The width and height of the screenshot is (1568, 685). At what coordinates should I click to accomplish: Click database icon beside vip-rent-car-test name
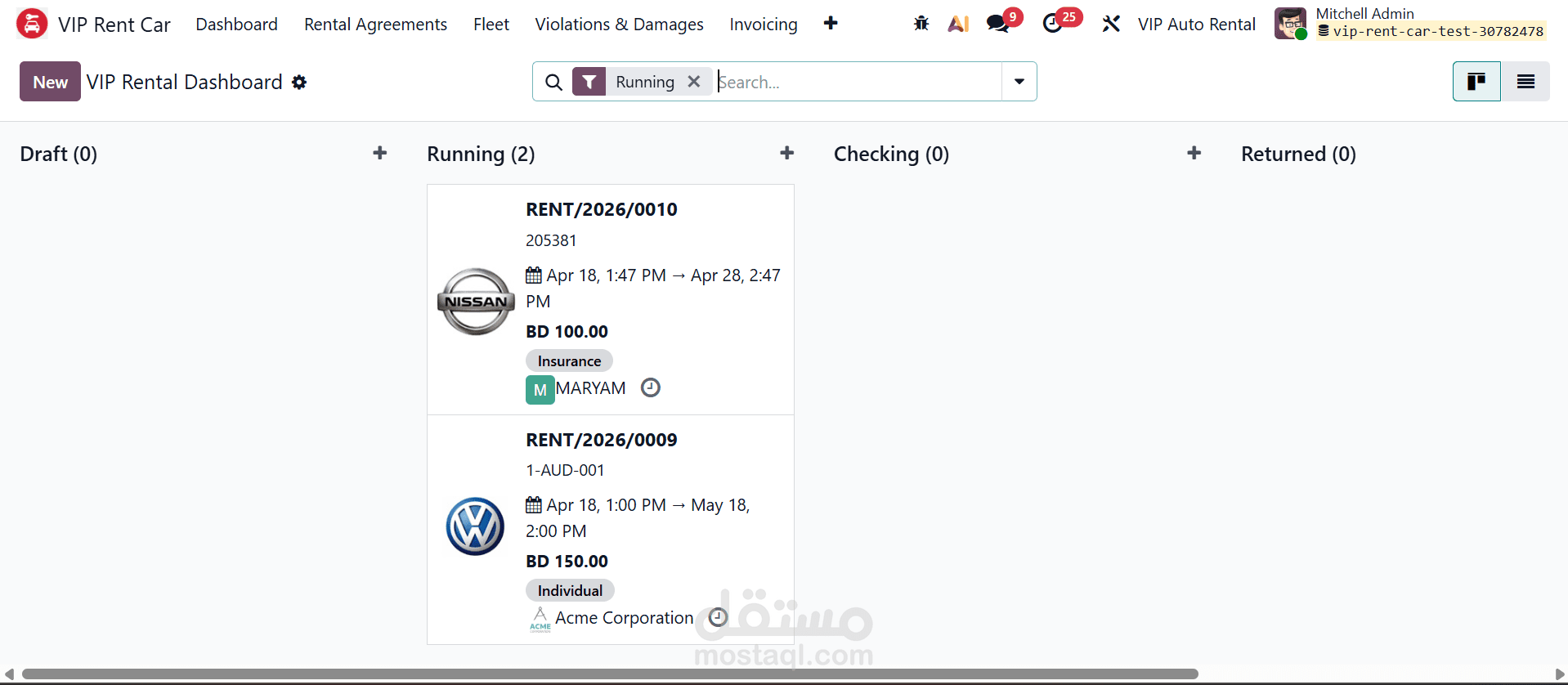coord(1324,31)
